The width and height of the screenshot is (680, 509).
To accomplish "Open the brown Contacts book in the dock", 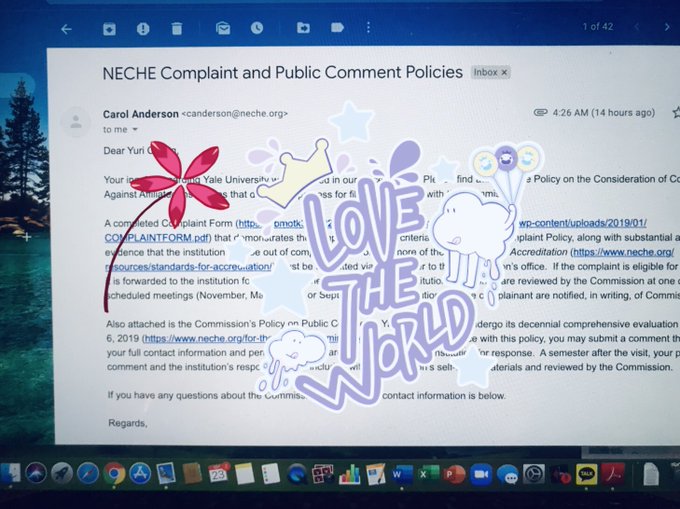I will [x=192, y=473].
